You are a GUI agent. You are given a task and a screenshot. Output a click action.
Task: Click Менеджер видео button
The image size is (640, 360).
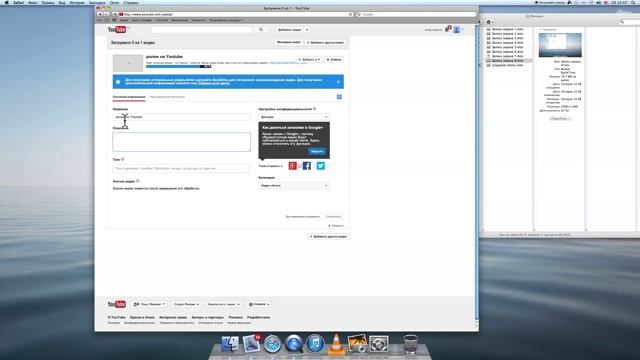click(289, 42)
